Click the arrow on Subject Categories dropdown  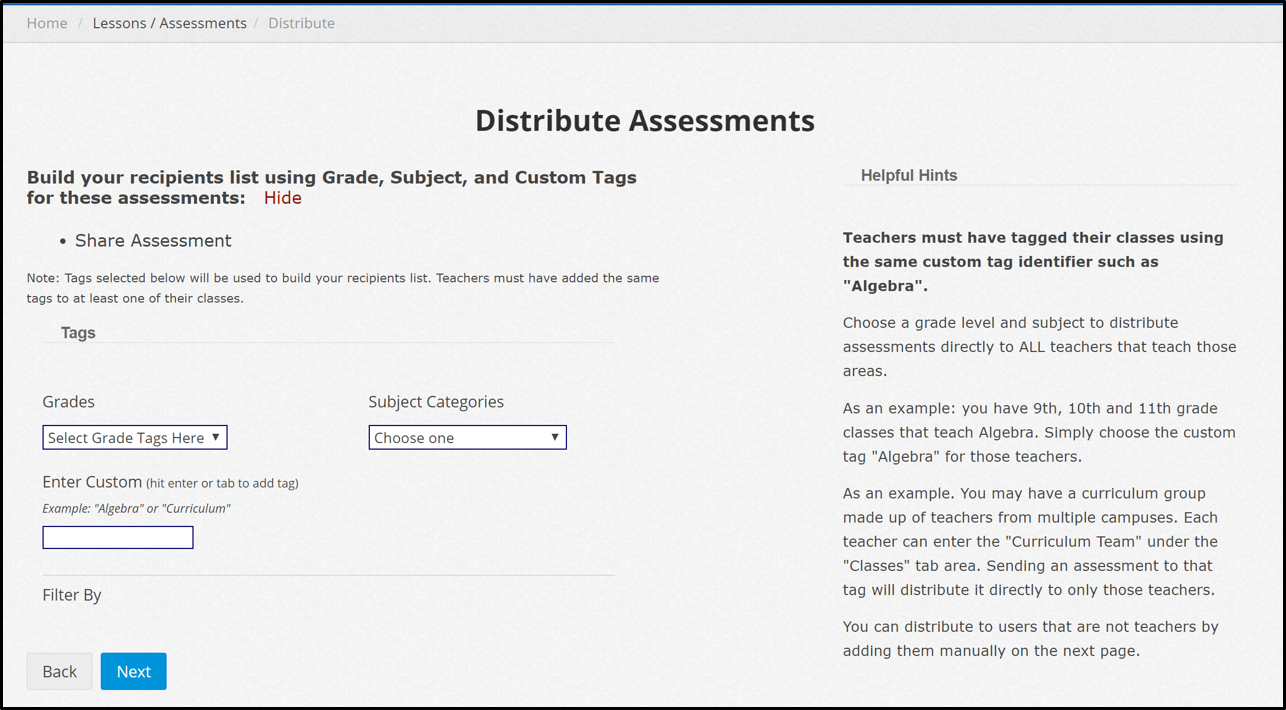[x=555, y=438]
